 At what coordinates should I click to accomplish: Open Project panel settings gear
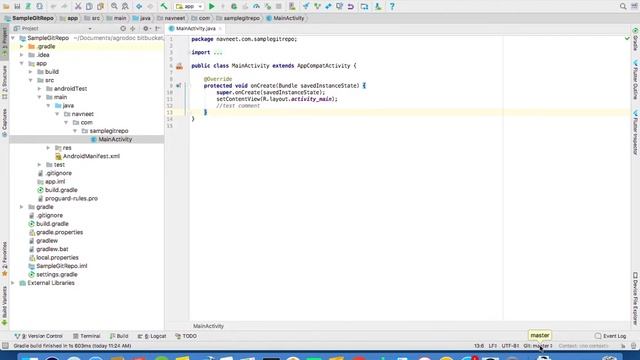pos(146,29)
